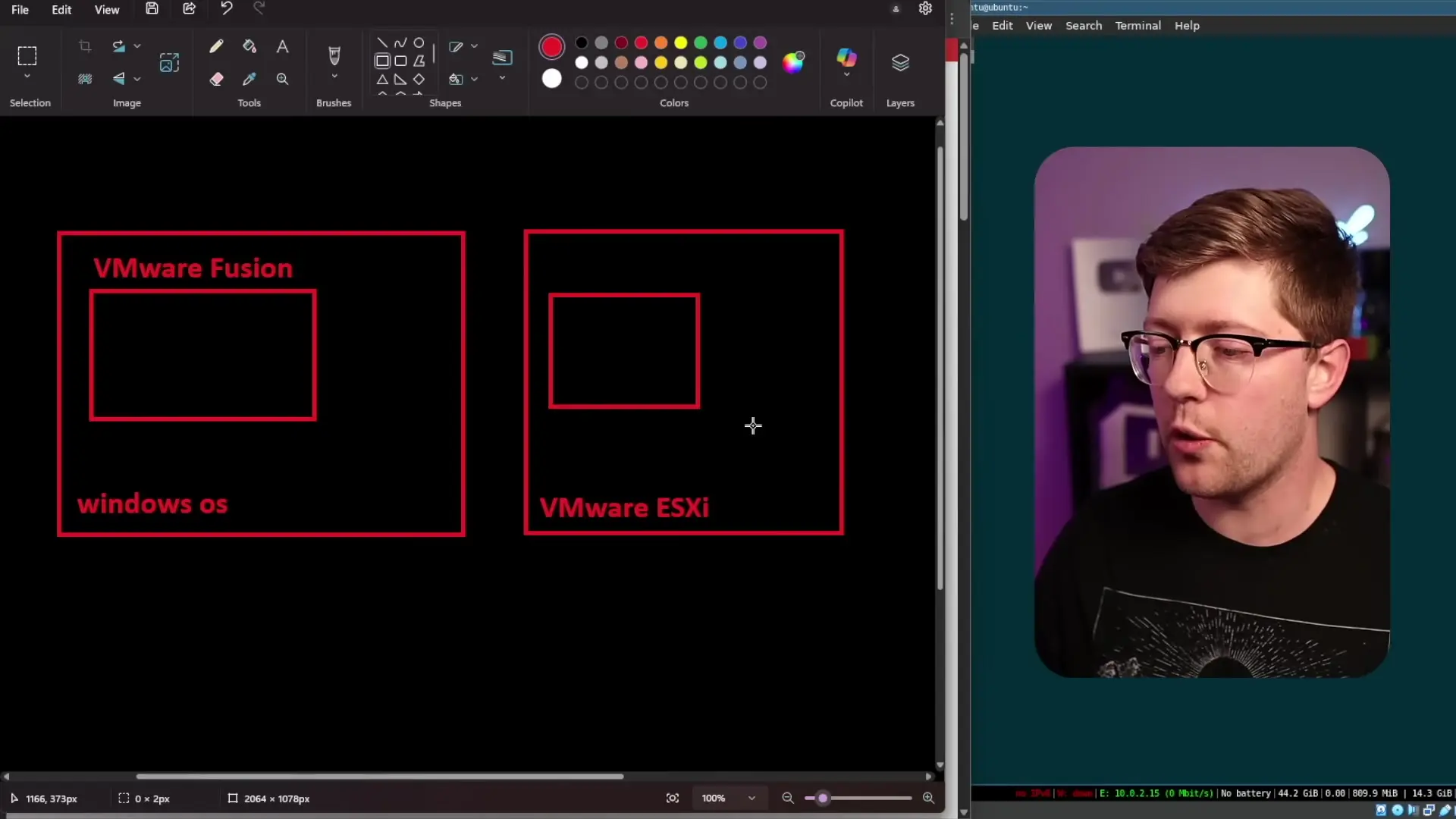Select the Right triangle shape

pos(400,79)
